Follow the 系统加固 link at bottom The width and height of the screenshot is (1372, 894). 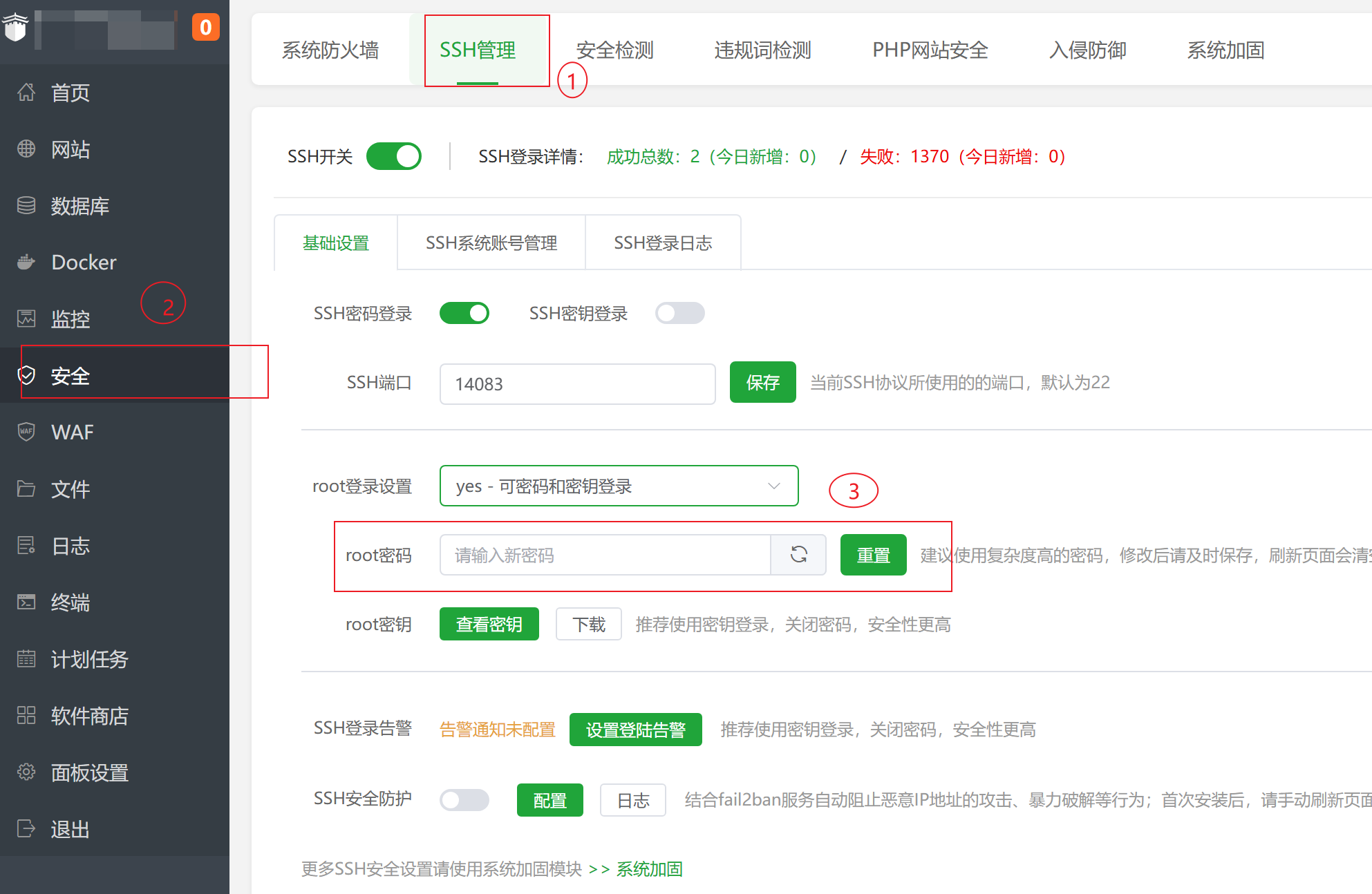tap(650, 868)
